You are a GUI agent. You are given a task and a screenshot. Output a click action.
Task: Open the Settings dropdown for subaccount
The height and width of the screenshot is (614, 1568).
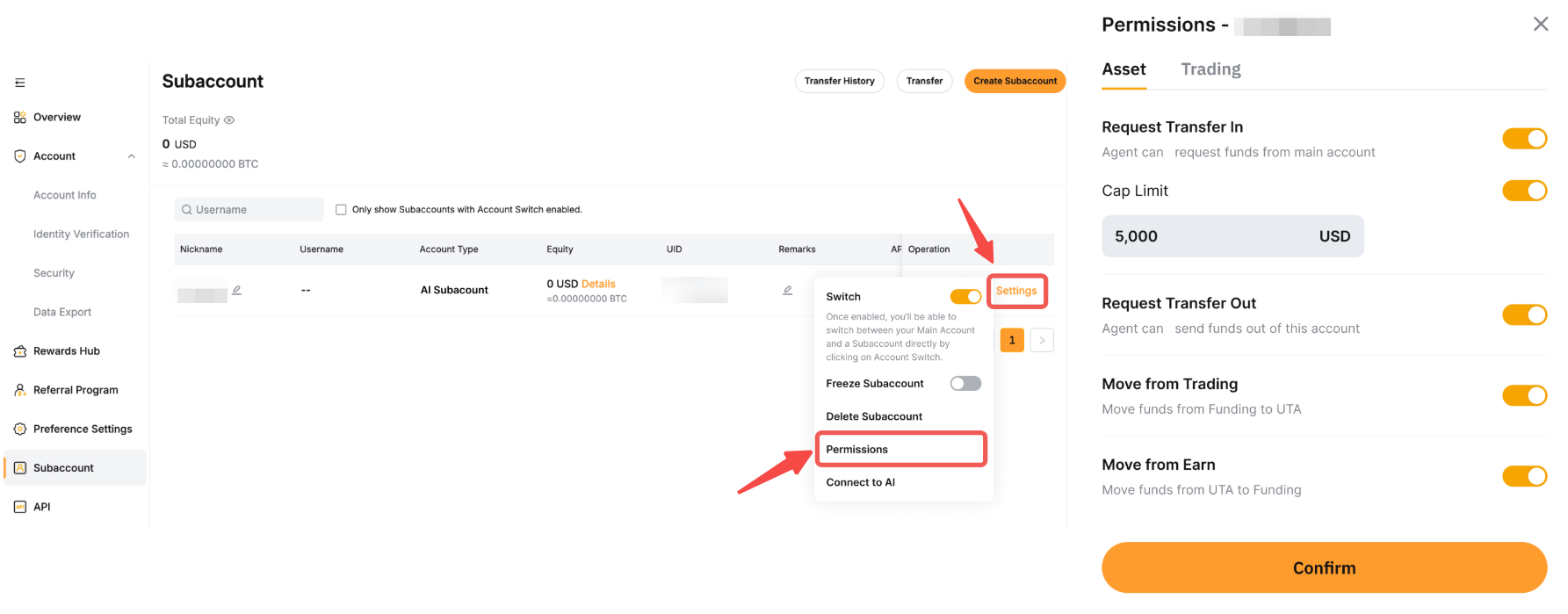(1016, 291)
